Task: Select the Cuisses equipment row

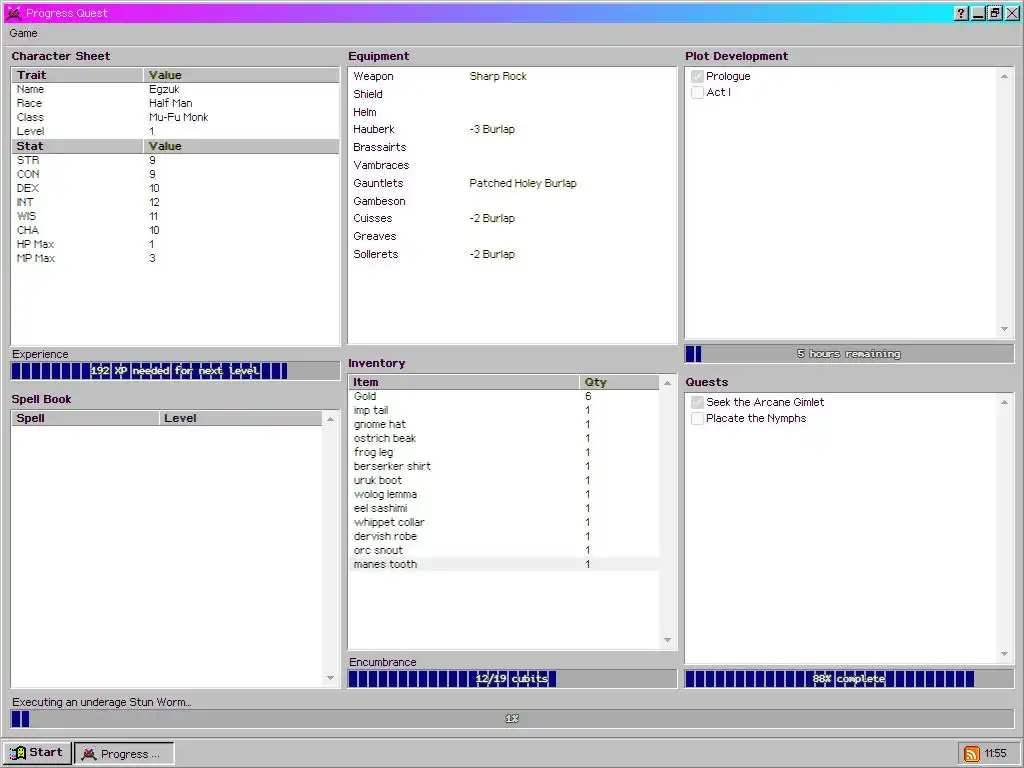Action: [x=512, y=219]
